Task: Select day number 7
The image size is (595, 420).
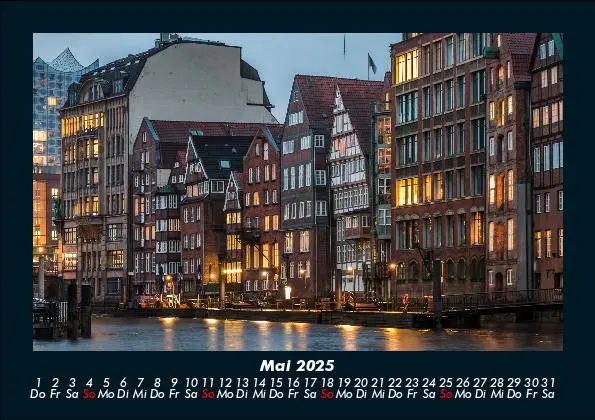Action: pos(140,382)
